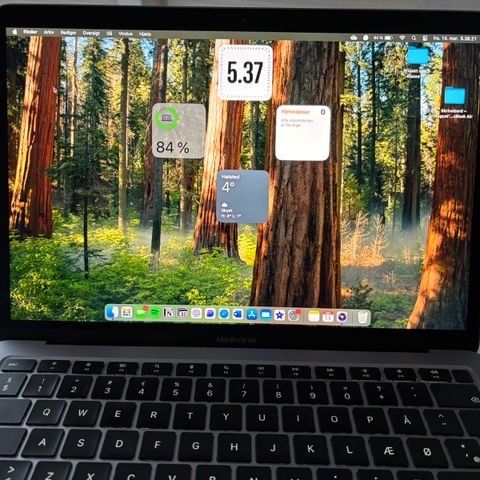Viewport: 480px width, 480px height.
Task: Open Finder from the dock
Action: click(112, 312)
